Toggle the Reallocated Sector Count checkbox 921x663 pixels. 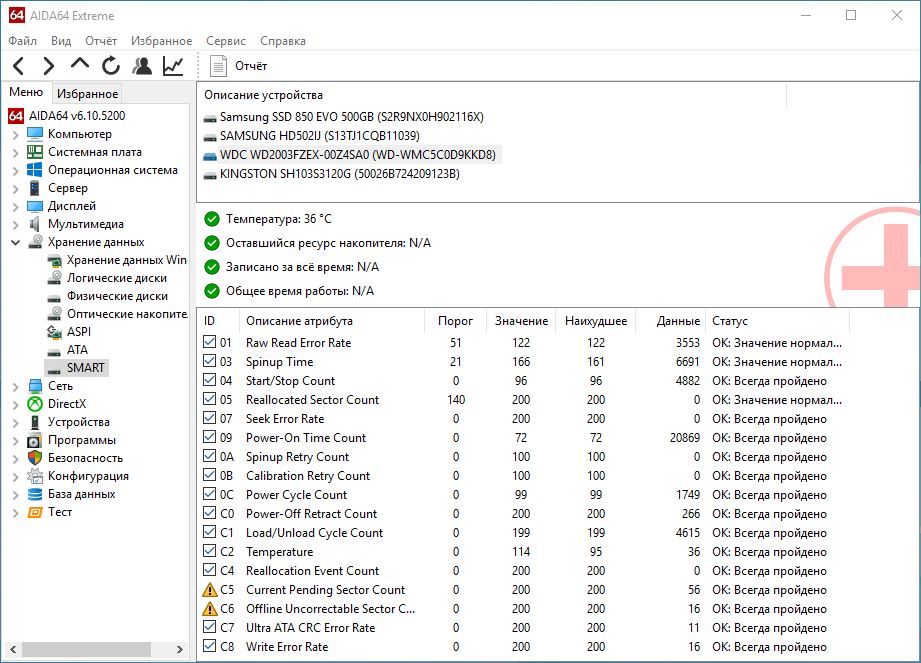[x=209, y=399]
